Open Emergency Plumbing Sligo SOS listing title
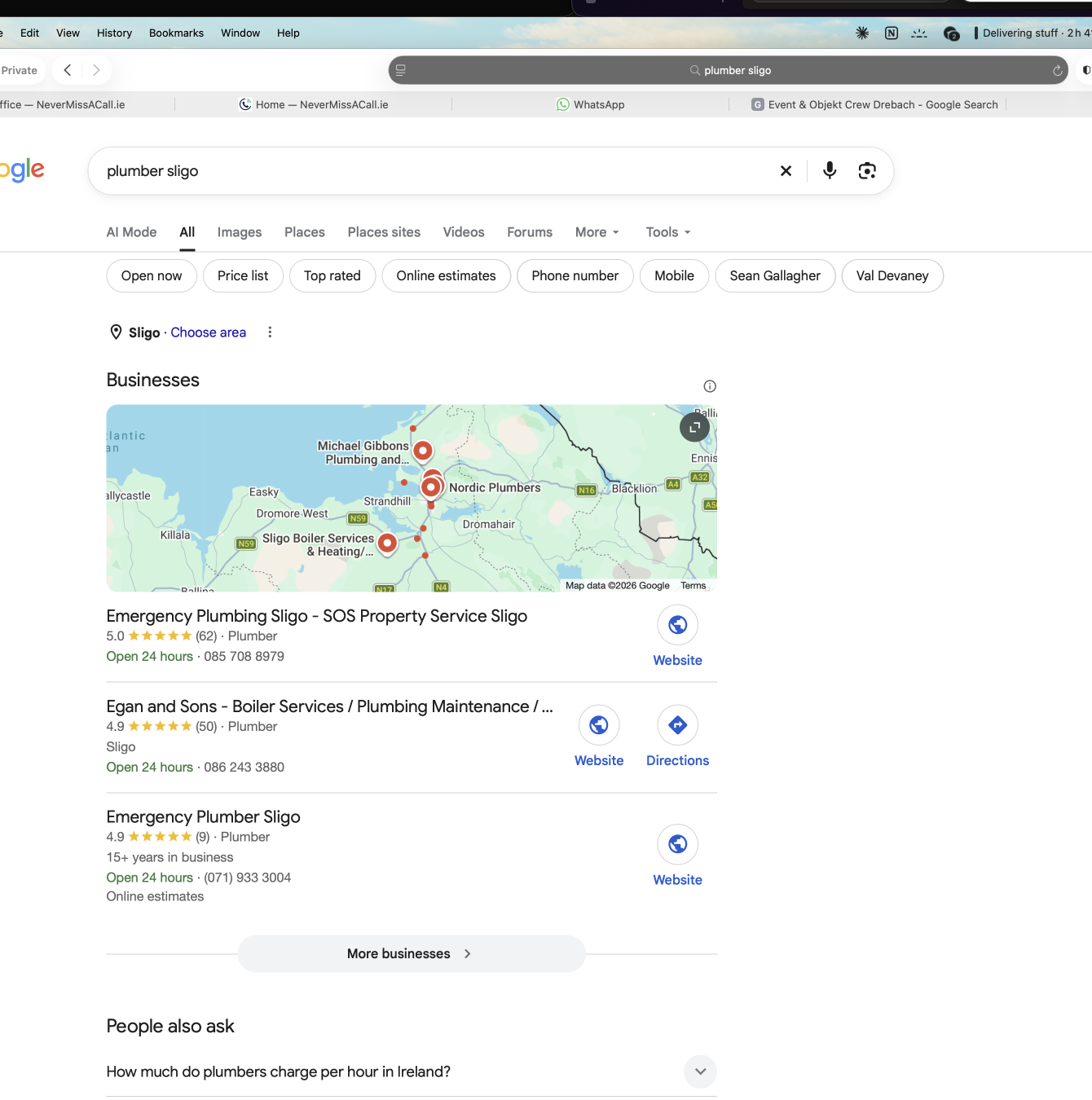This screenshot has height=1100, width=1092. coord(317,616)
